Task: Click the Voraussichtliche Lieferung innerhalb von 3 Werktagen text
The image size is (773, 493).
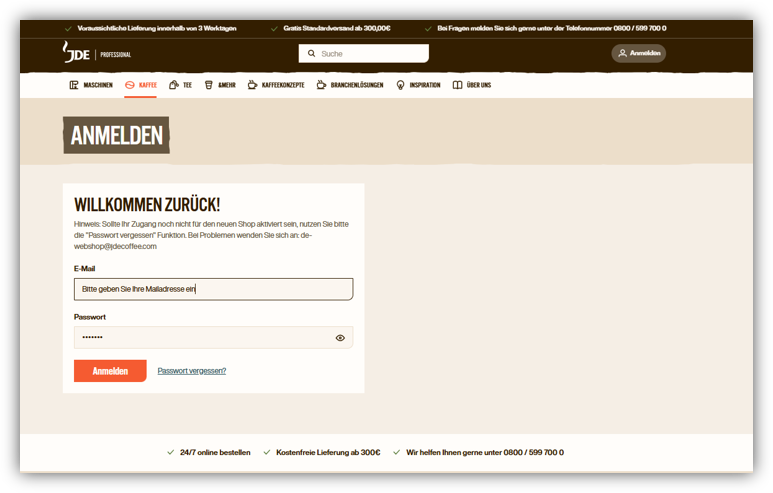Action: pos(157,28)
